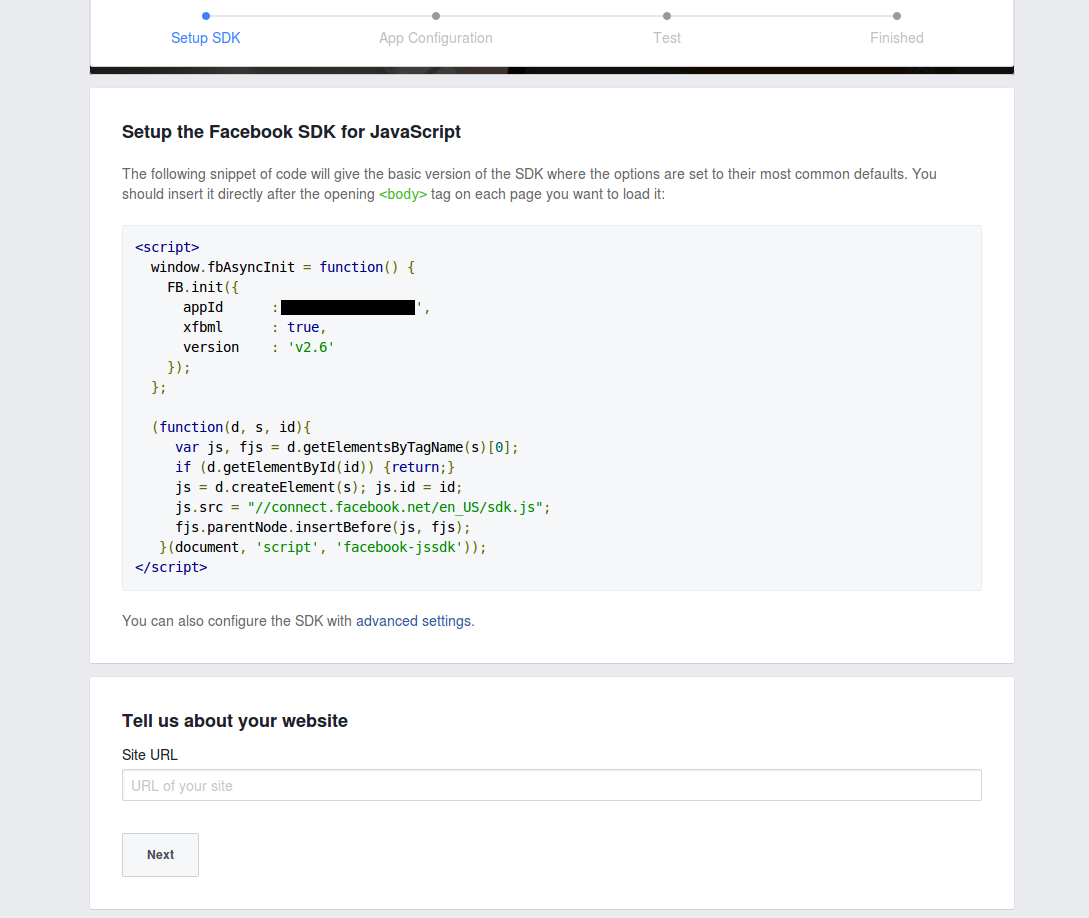
Task: Open the Test step
Action: pos(667,38)
